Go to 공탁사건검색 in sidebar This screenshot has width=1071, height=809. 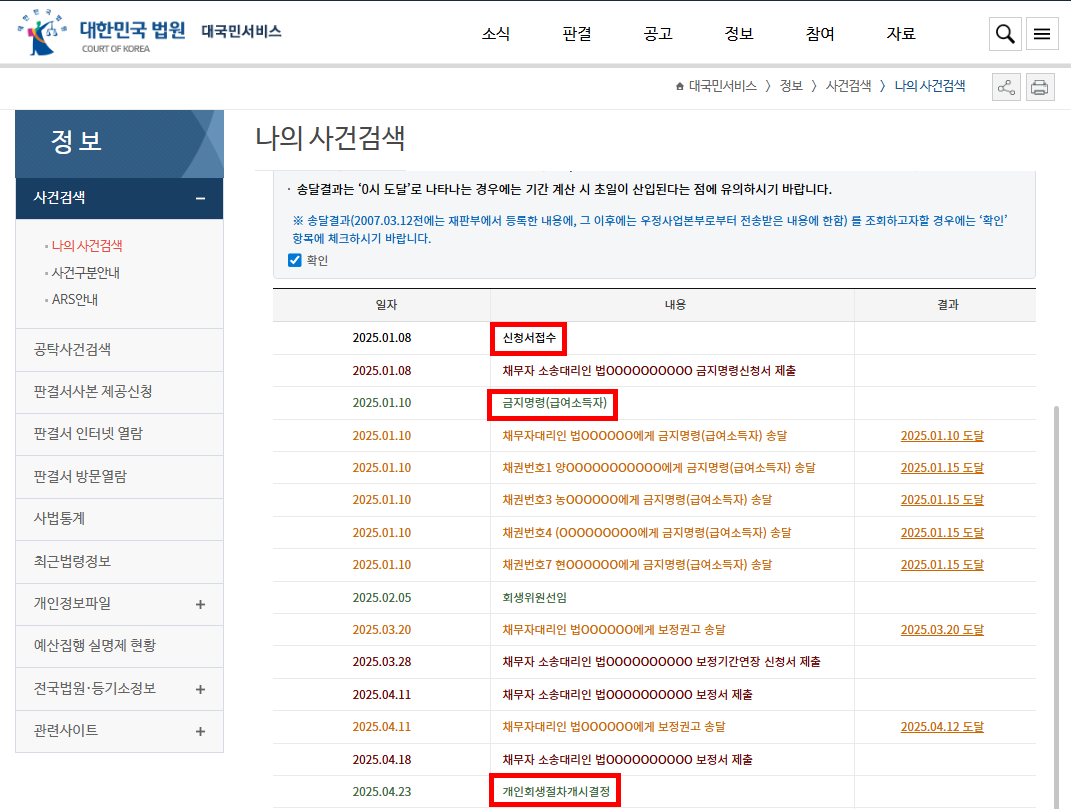(x=72, y=349)
